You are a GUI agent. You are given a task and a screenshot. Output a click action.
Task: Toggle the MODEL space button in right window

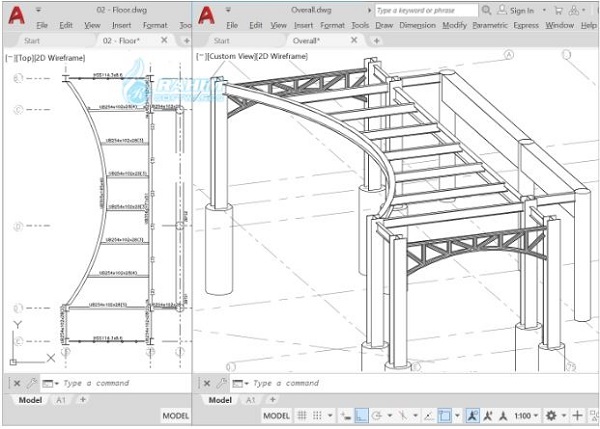tap(276, 415)
